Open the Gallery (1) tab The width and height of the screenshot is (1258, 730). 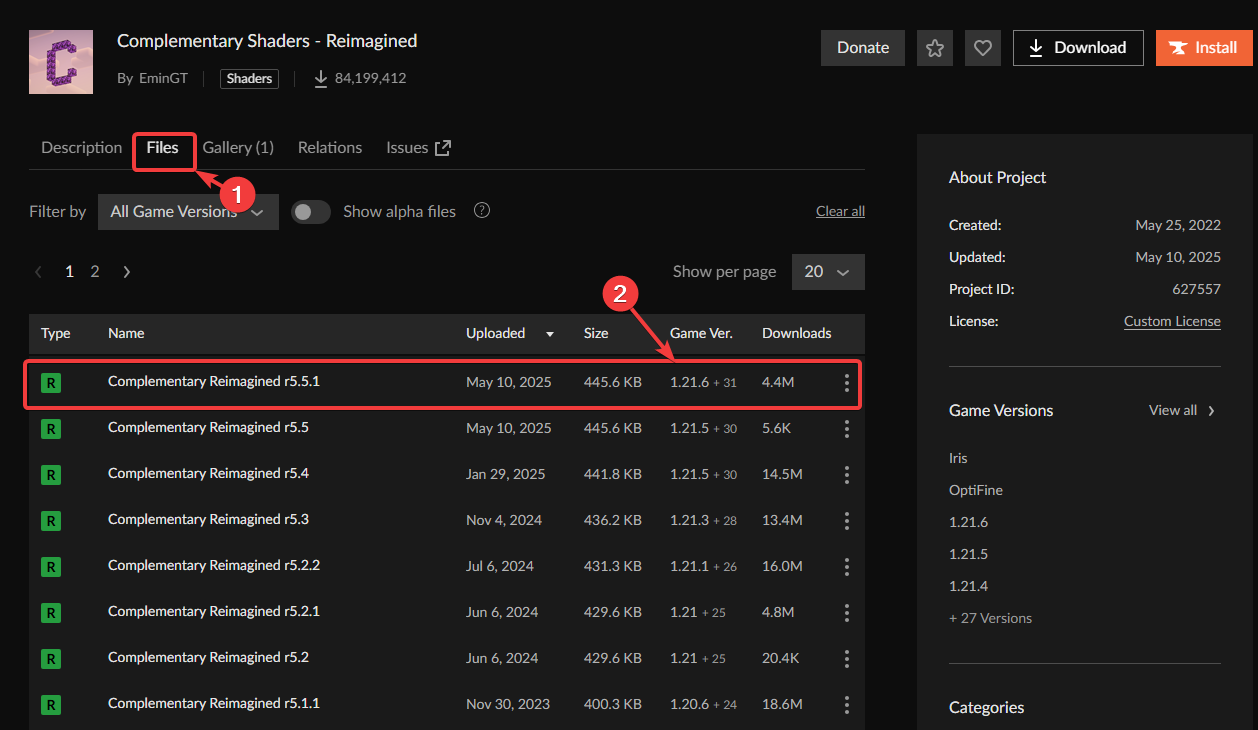click(x=238, y=147)
